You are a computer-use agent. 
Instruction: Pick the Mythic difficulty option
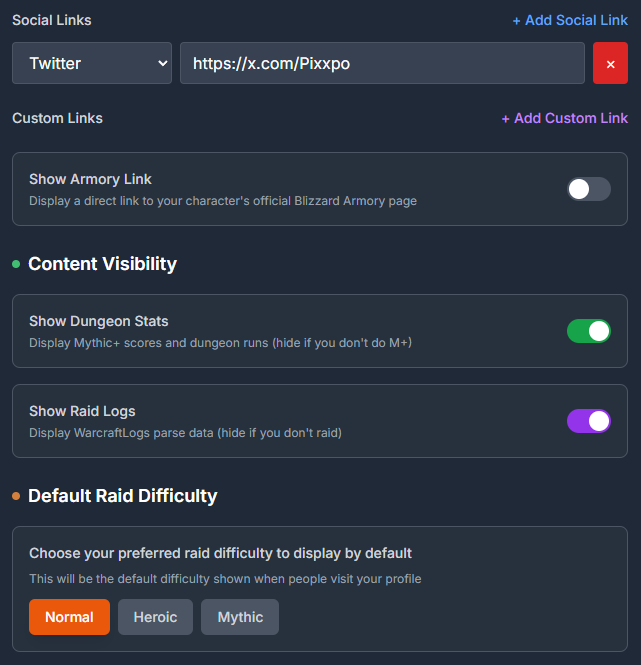(x=240, y=617)
